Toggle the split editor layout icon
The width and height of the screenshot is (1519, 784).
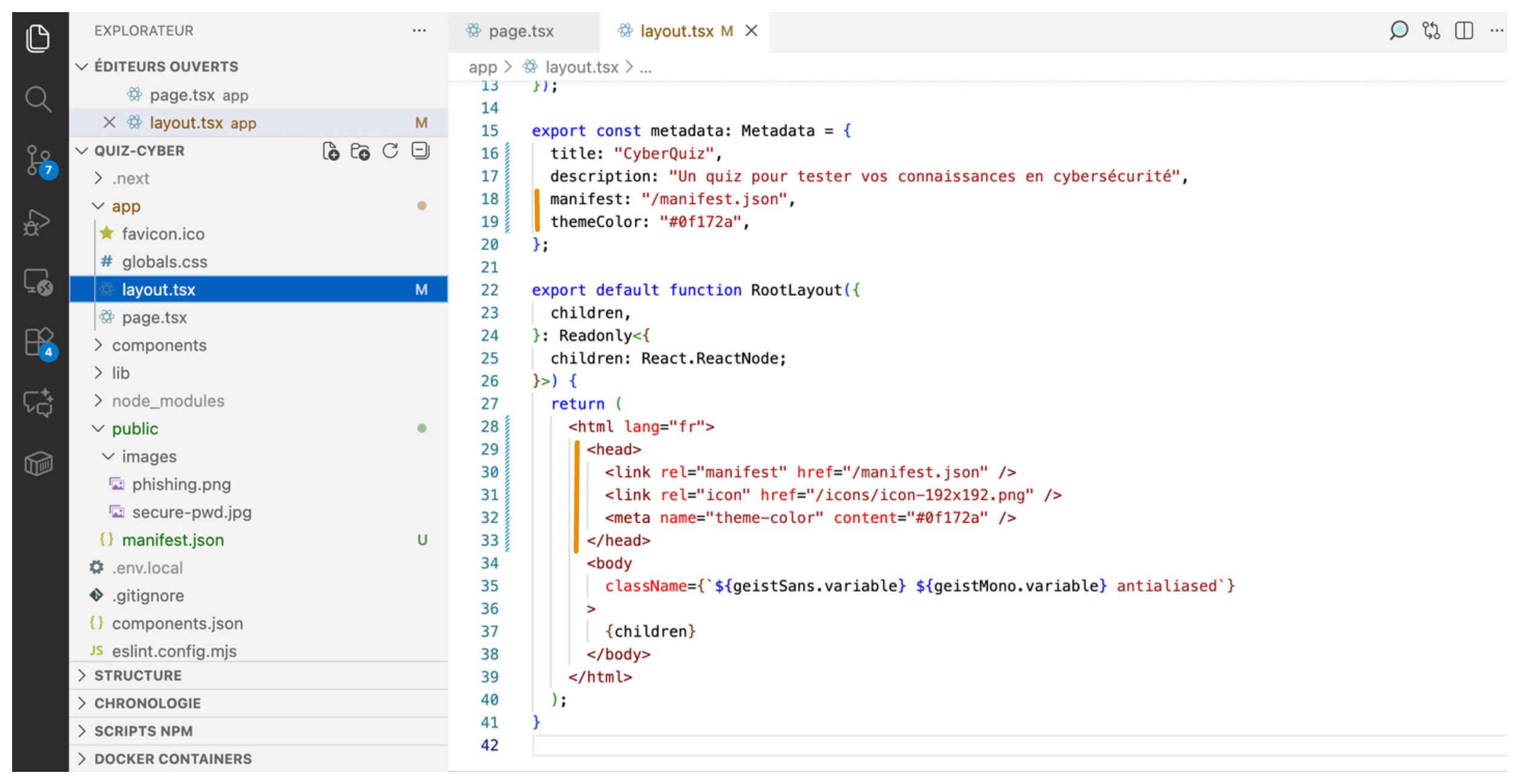(x=1463, y=31)
